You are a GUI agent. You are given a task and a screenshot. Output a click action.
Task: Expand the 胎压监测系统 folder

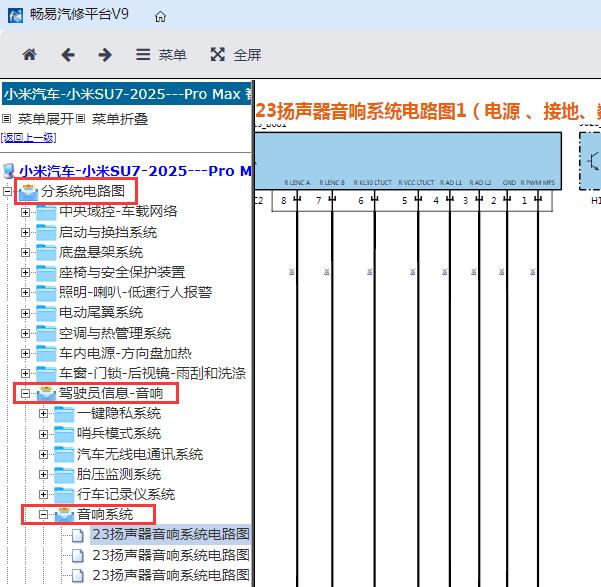43,475
